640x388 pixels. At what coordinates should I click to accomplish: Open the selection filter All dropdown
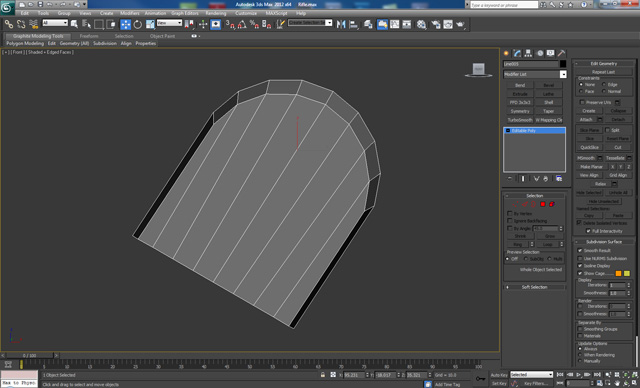pos(55,23)
